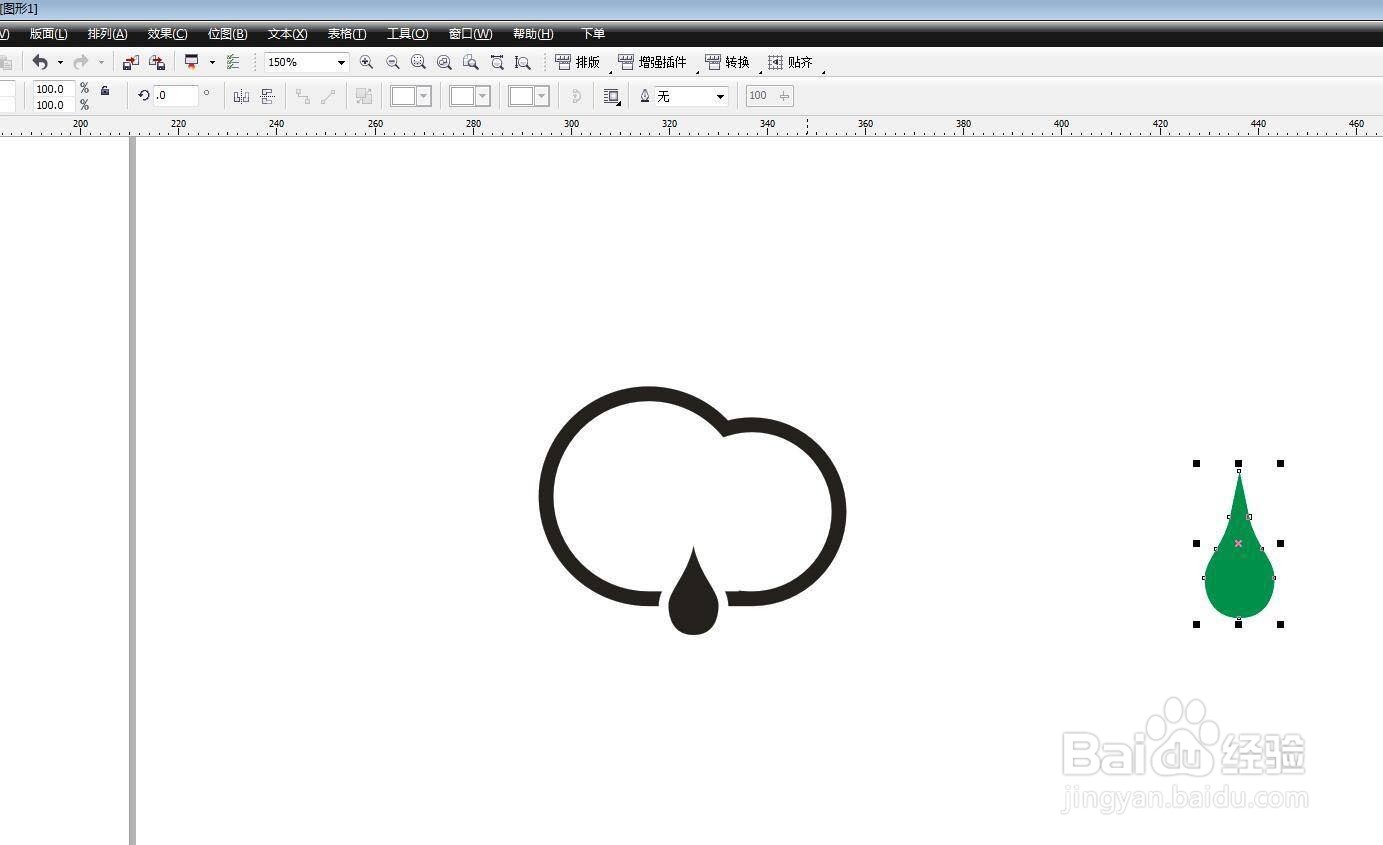Click the Redo arrow icon
The width and height of the screenshot is (1383, 845).
click(81, 62)
